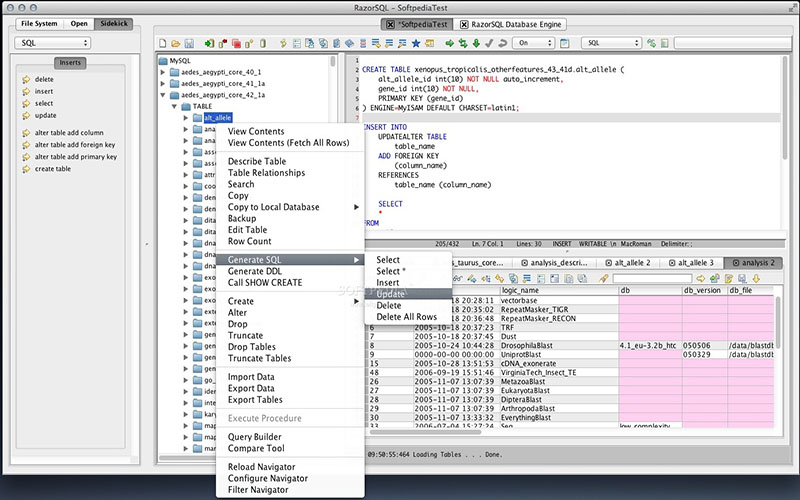Click the sidekick 'insert' link
Screen dimensions: 800x500
pos(44,91)
